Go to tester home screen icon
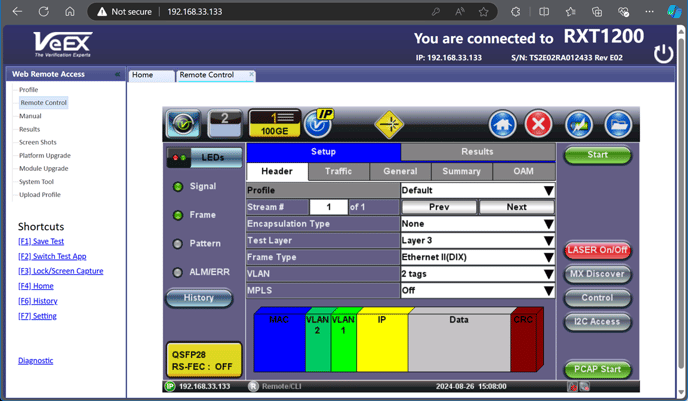Screen dimensions: 688x401 (502, 124)
